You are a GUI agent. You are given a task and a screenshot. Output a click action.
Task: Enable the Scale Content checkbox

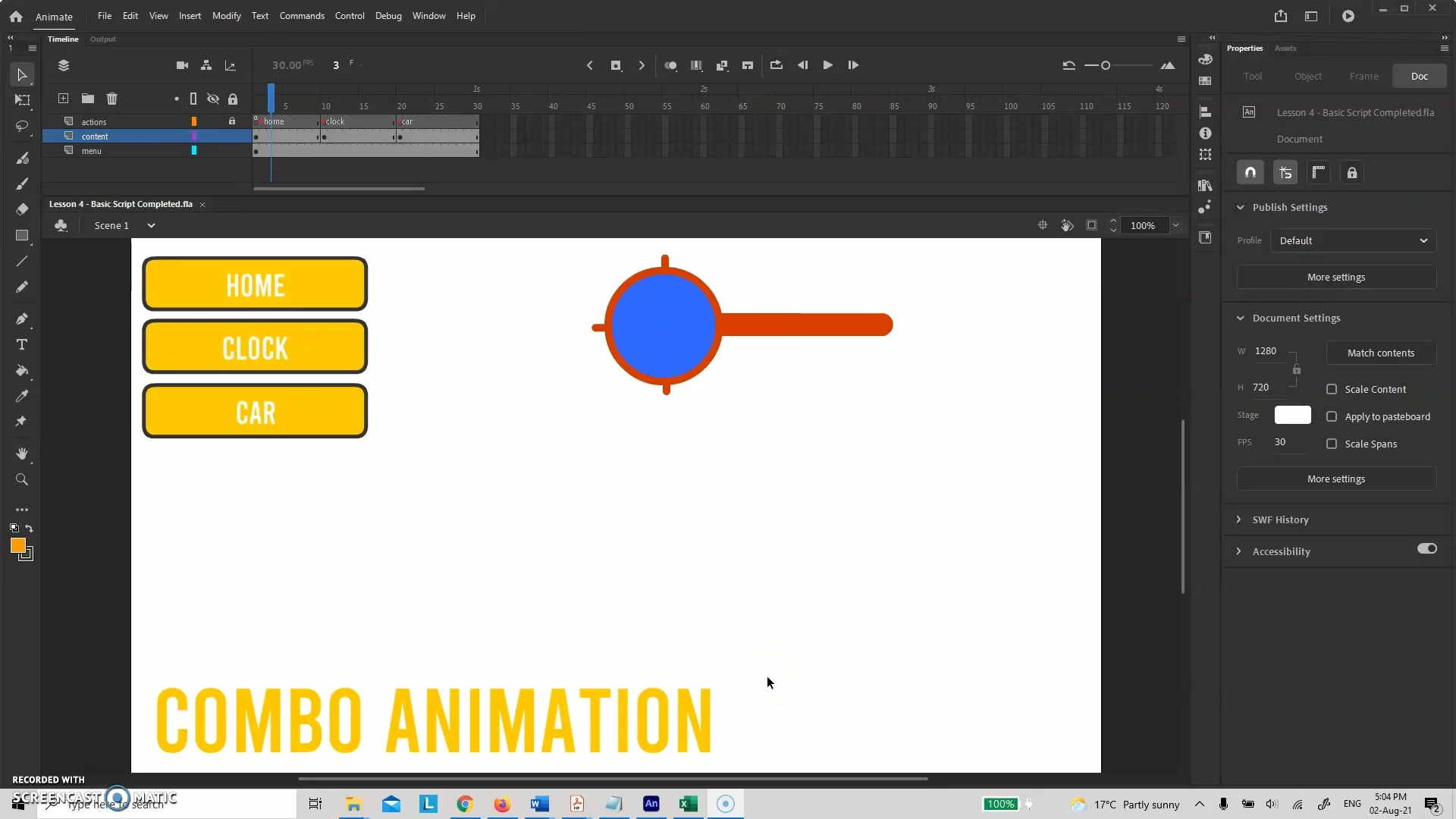click(x=1332, y=389)
